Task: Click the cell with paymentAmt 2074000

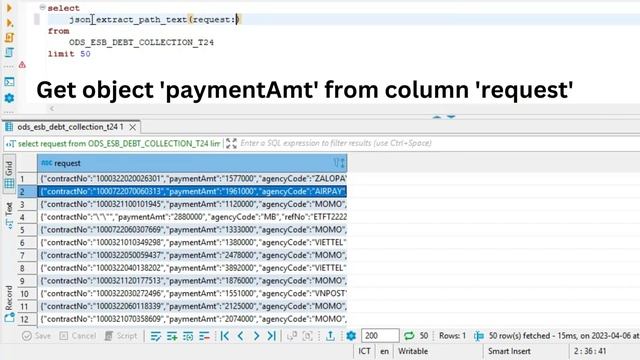Action: [192, 319]
